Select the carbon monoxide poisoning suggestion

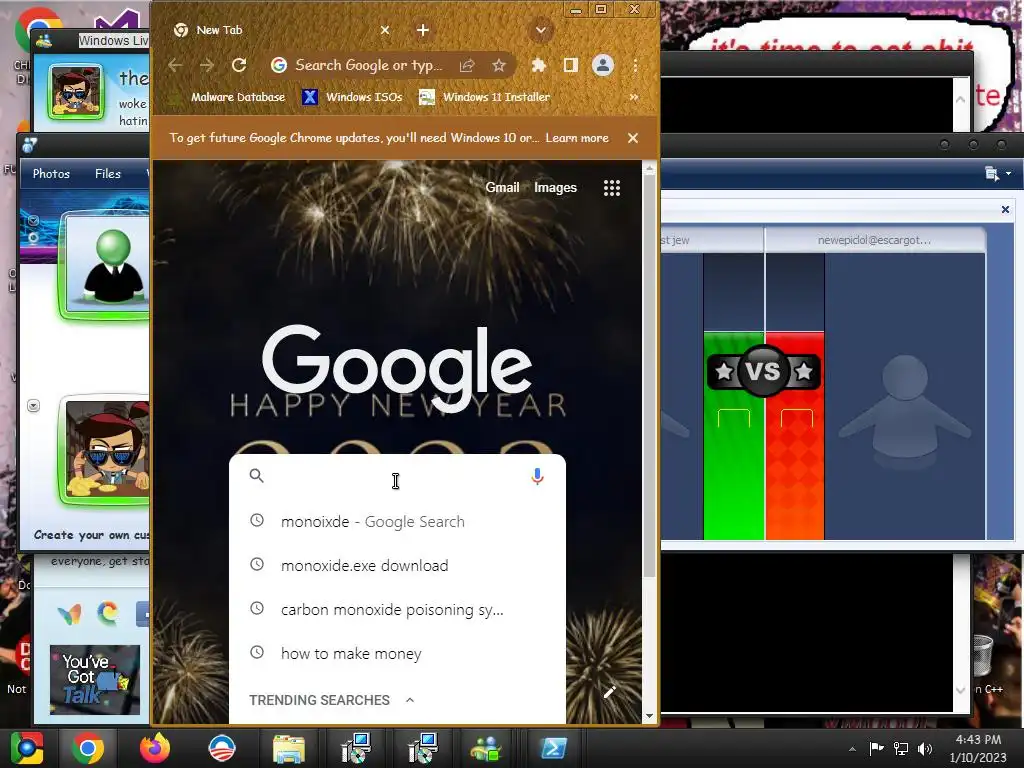[x=397, y=609]
